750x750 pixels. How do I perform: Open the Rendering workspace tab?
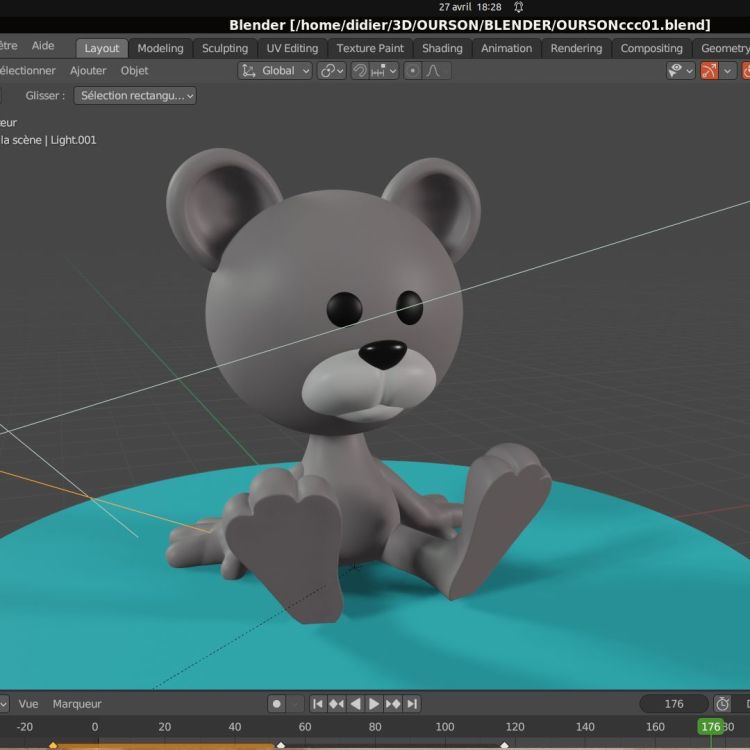pos(576,48)
